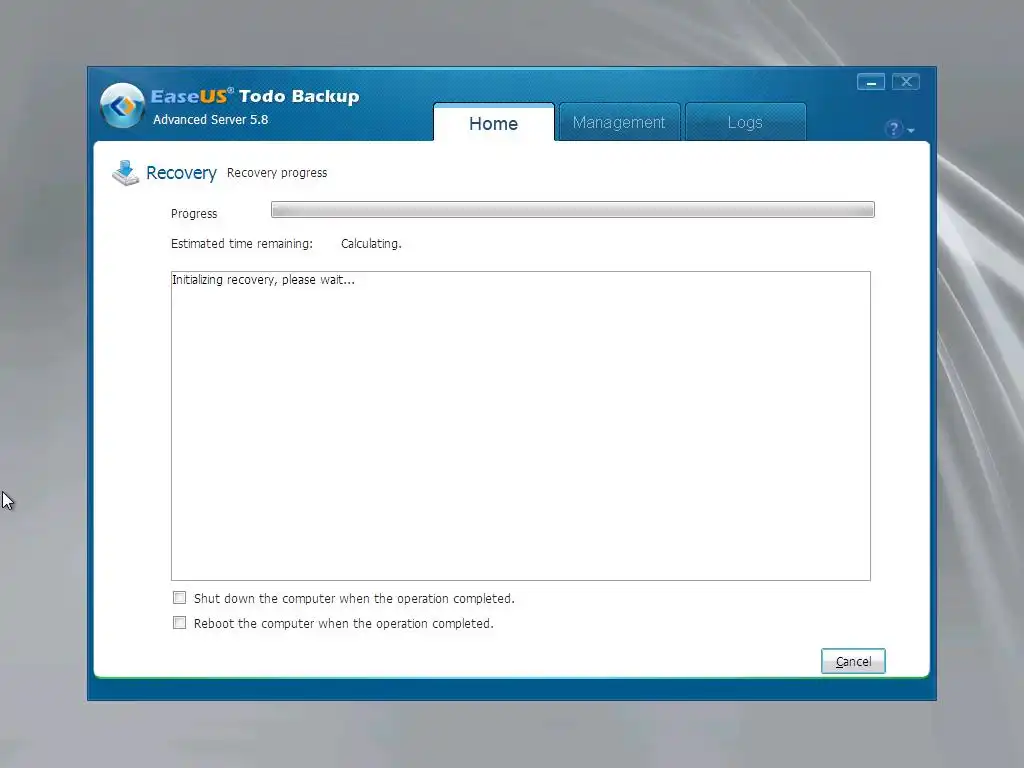Minimize the Todo Backup window
Screen dimensions: 1024x768
point(871,82)
